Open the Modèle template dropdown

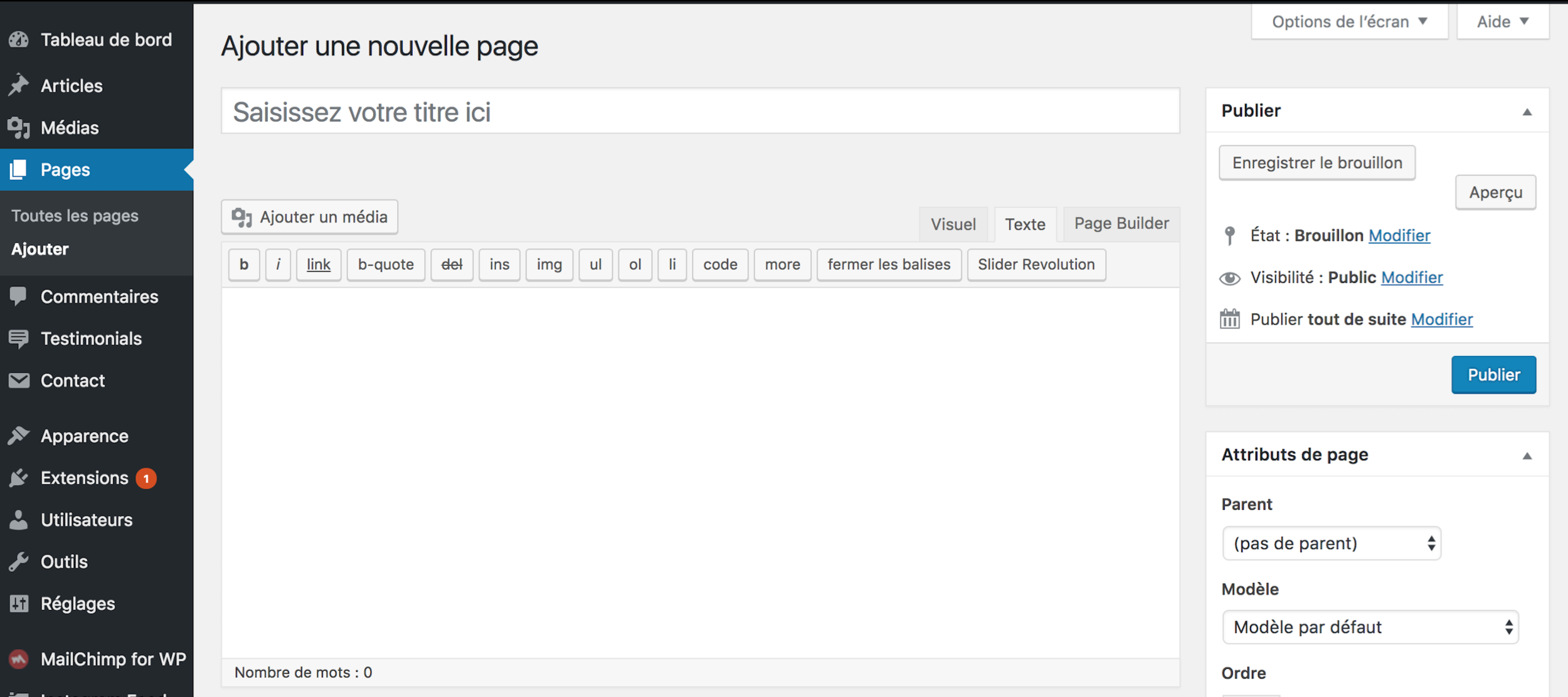[1370, 627]
